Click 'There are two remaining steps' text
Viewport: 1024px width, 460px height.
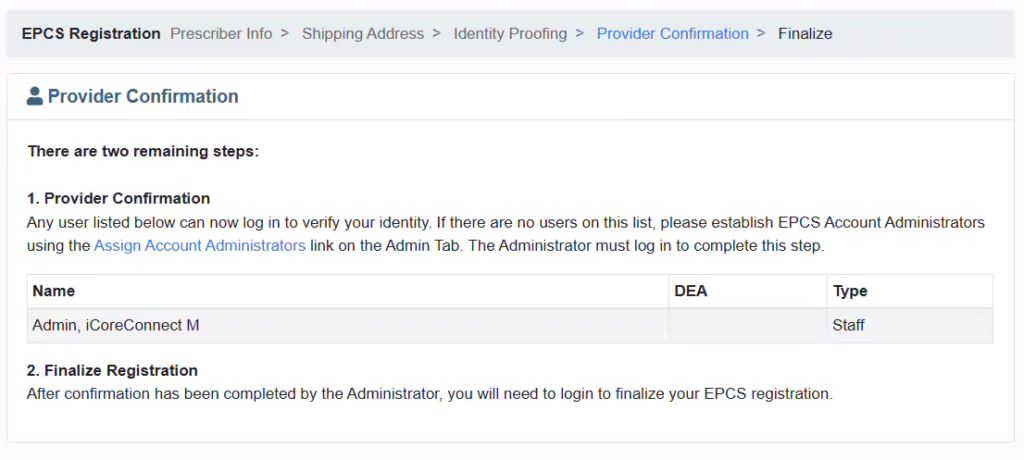tap(143, 152)
